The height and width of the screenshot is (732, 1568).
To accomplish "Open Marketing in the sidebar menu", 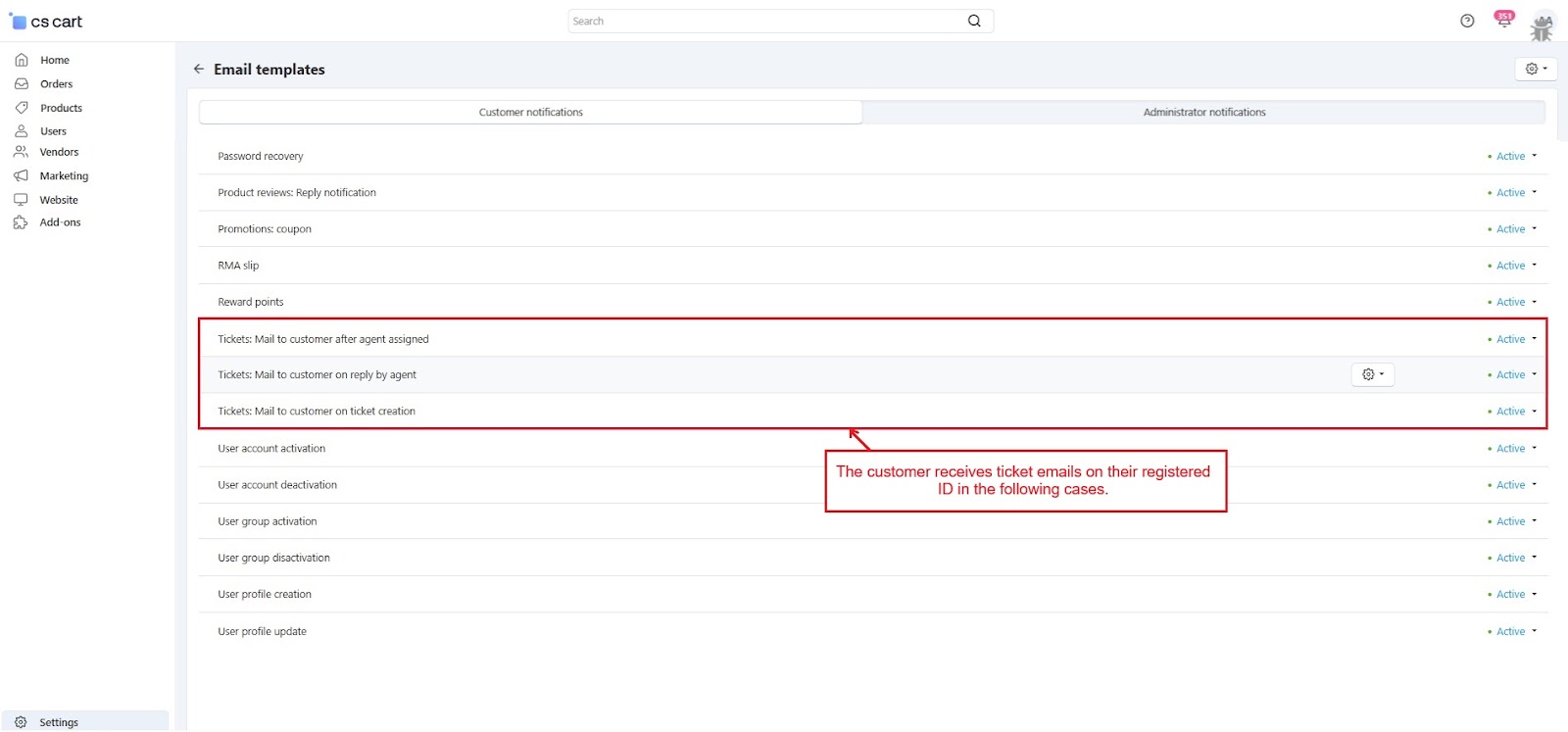I will [x=64, y=176].
